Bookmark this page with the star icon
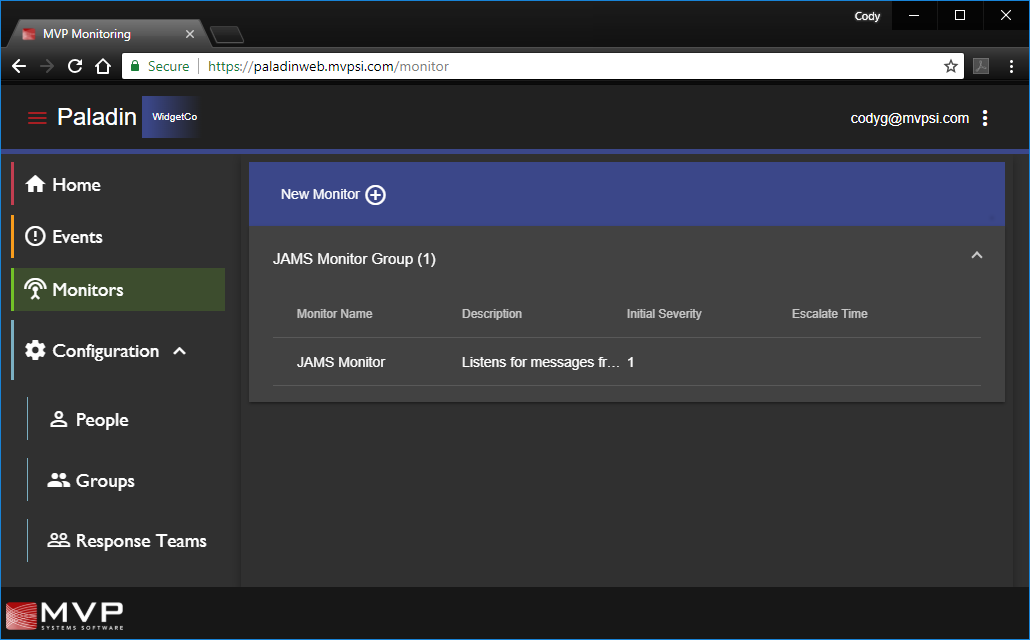This screenshot has width=1030, height=640. click(950, 66)
